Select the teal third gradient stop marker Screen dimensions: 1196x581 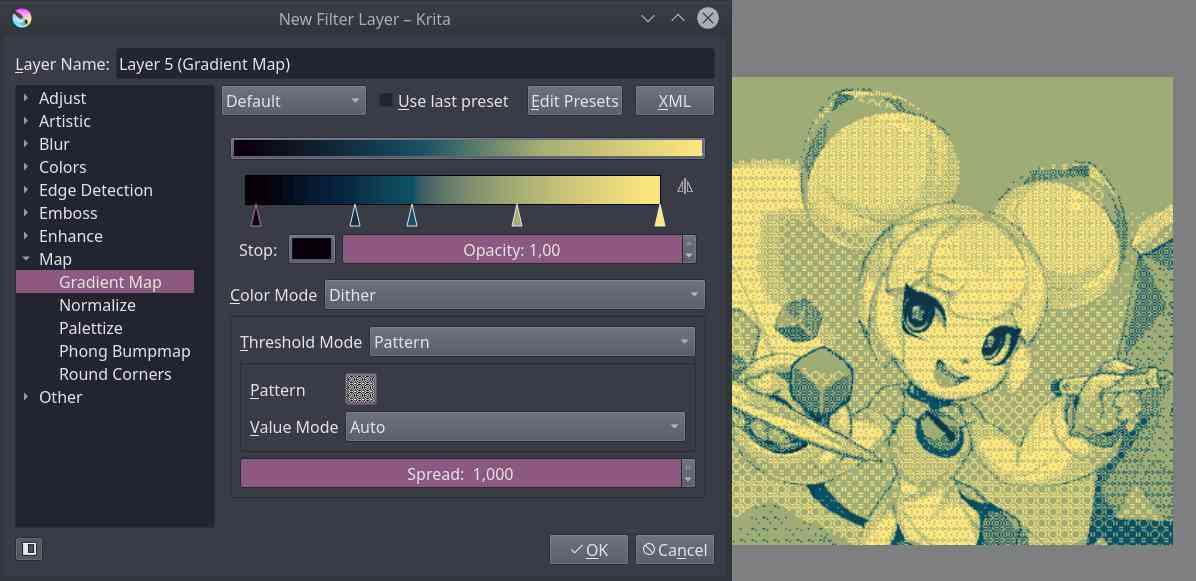(412, 216)
